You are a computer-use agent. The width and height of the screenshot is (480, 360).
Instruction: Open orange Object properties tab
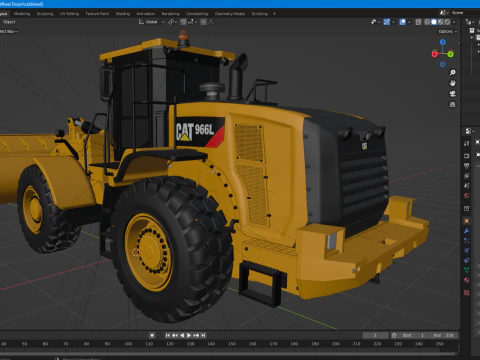[x=467, y=221]
